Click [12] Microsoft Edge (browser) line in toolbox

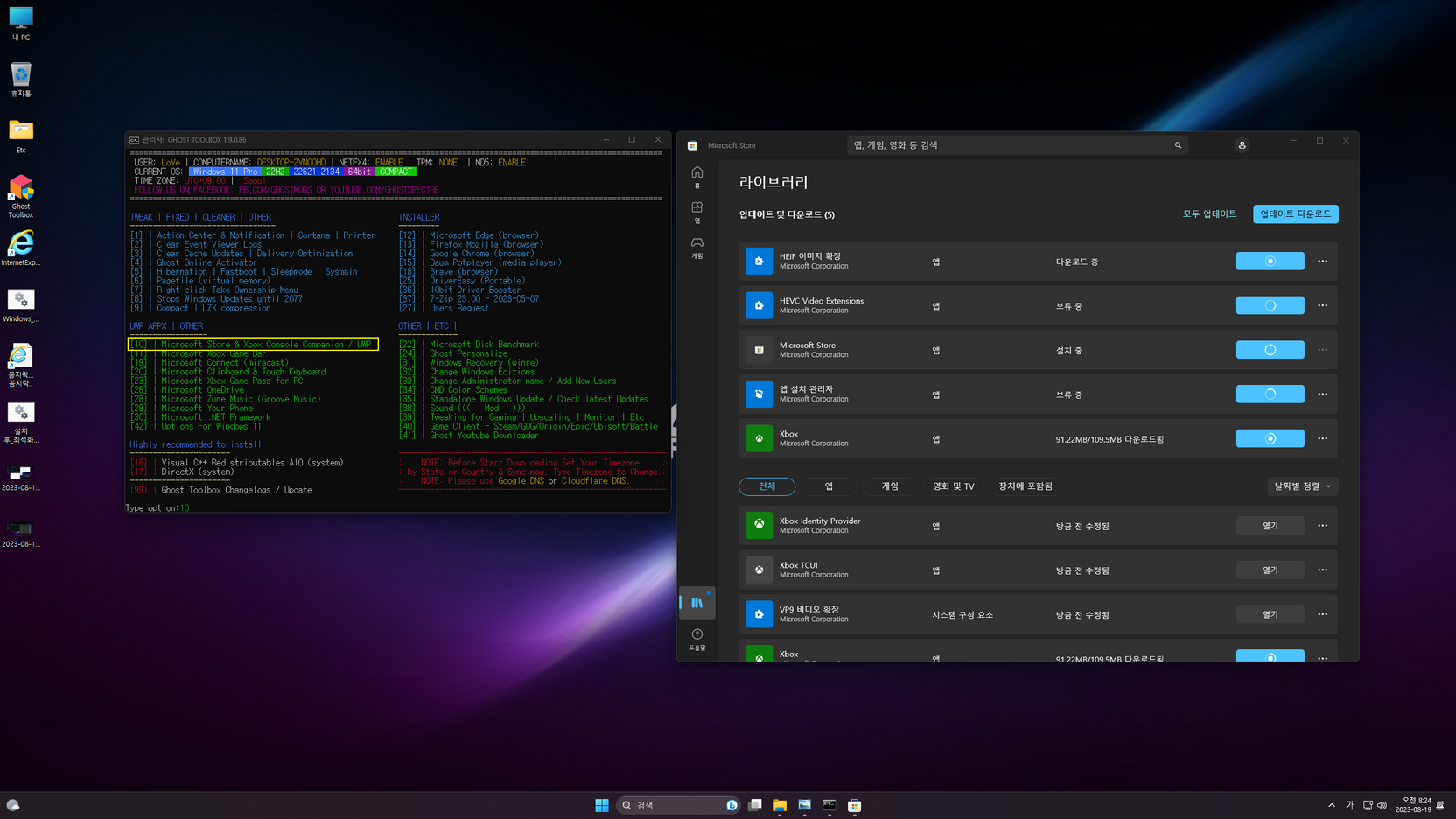(x=469, y=235)
